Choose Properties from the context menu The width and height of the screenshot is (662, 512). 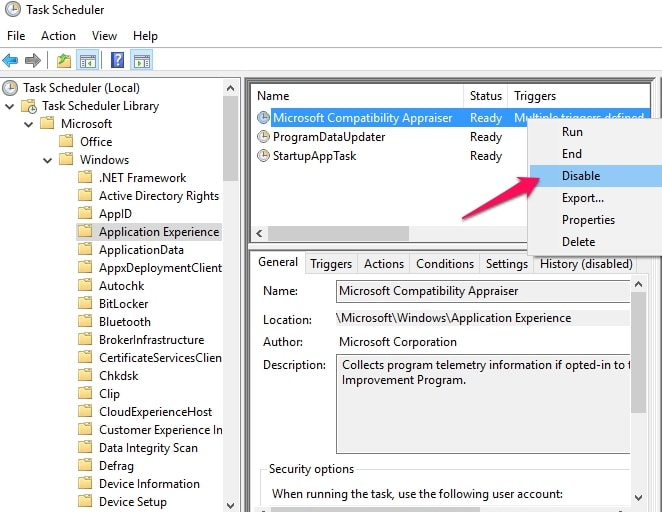coord(596,219)
